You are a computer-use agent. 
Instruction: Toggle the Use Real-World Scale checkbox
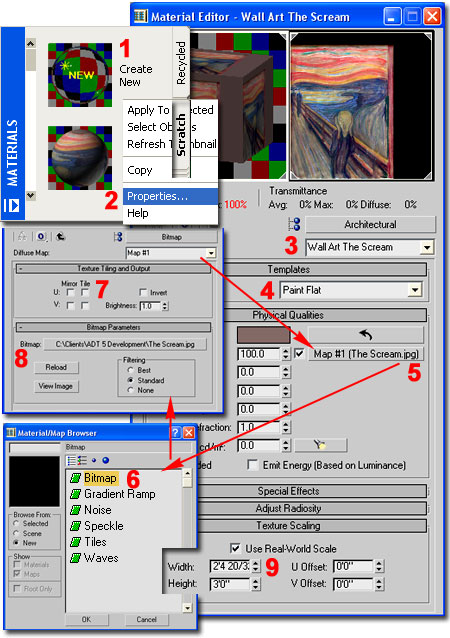point(235,548)
